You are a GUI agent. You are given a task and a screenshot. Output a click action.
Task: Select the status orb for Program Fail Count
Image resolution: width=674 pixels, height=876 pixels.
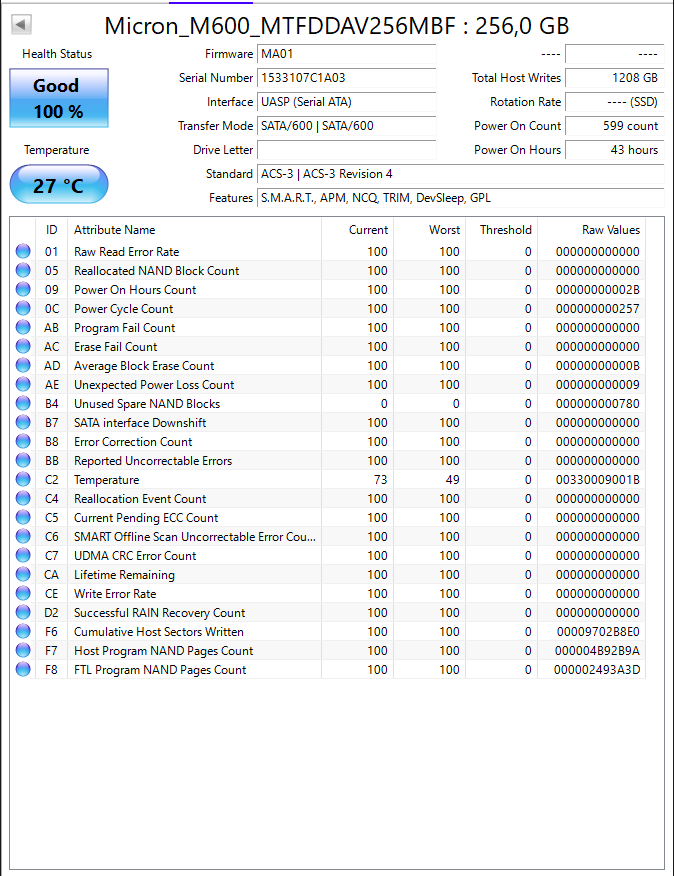coord(23,327)
